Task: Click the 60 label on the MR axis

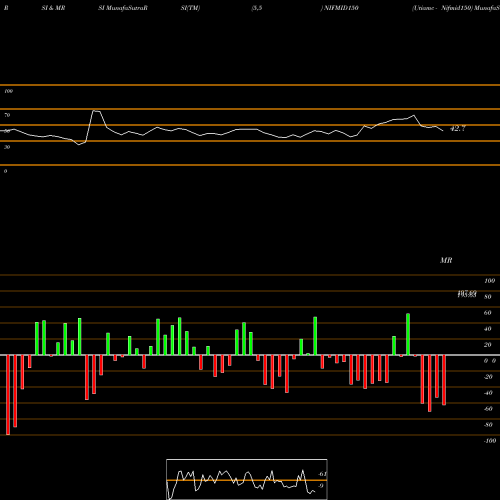Action: tap(488, 313)
